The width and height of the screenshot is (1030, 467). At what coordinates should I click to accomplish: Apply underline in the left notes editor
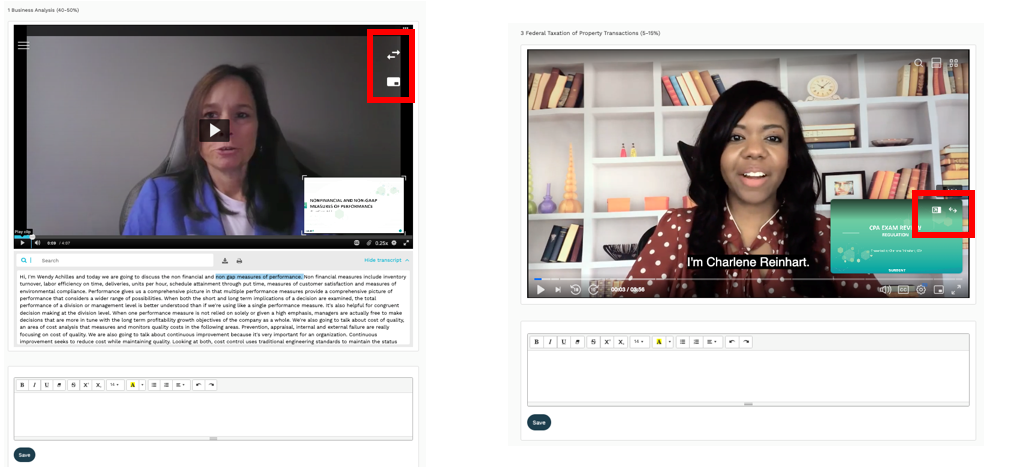(x=47, y=385)
